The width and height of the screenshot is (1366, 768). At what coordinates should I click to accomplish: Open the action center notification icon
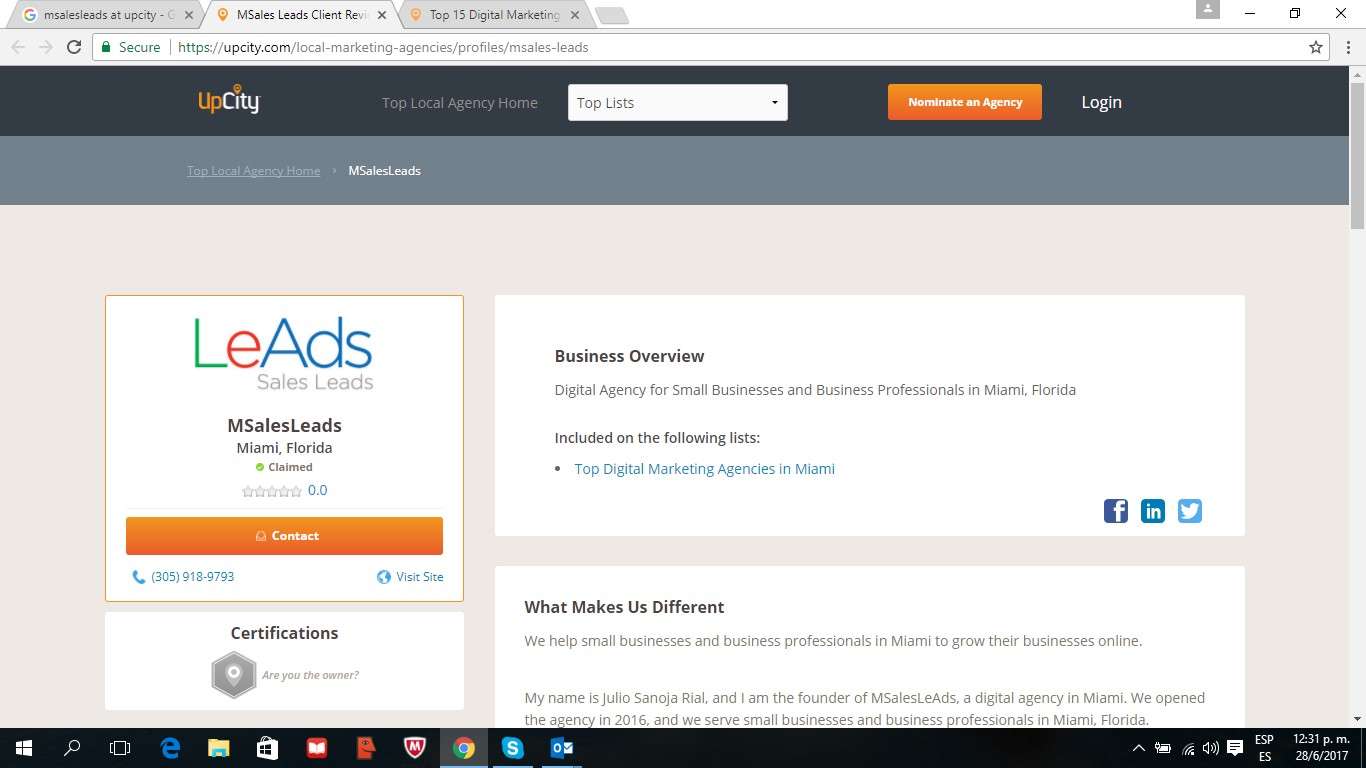tap(1235, 748)
